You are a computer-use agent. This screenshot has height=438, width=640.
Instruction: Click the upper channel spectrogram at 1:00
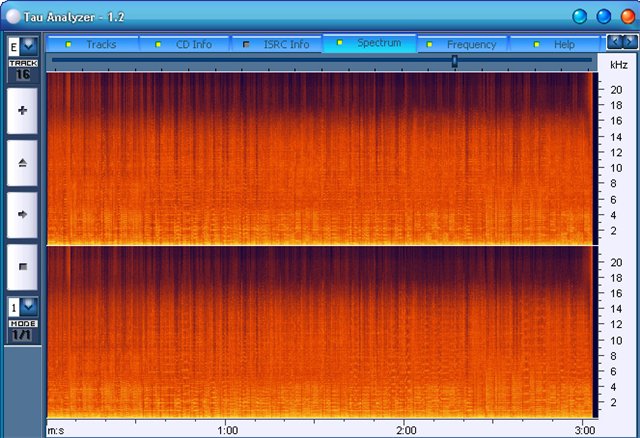(x=227, y=158)
